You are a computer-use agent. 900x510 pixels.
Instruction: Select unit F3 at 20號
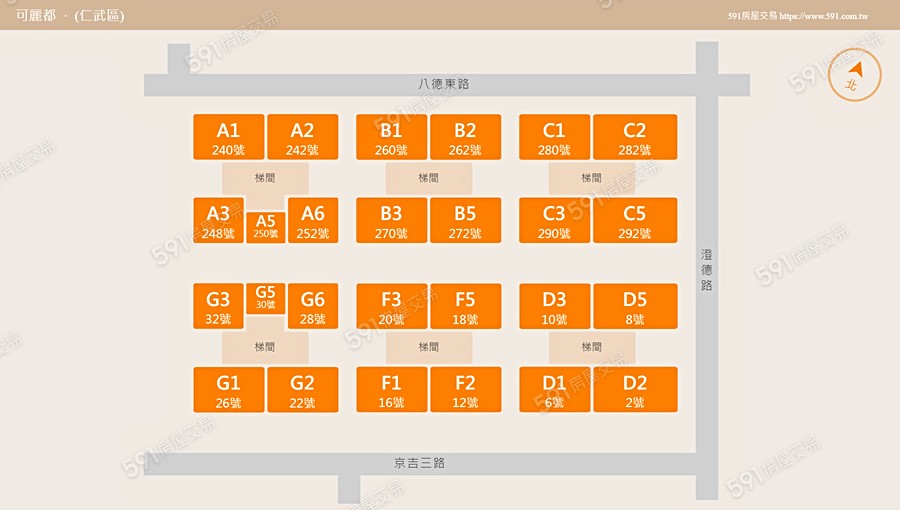[392, 307]
